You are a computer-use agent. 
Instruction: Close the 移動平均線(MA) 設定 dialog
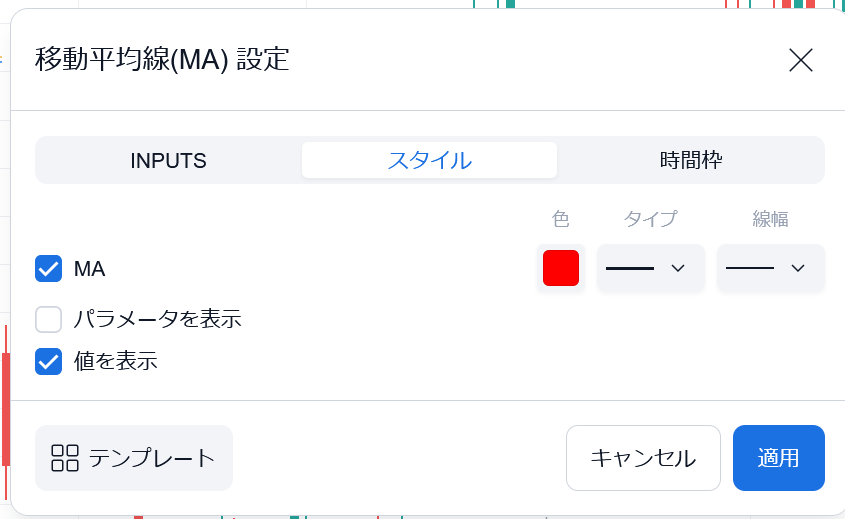pyautogui.click(x=801, y=60)
